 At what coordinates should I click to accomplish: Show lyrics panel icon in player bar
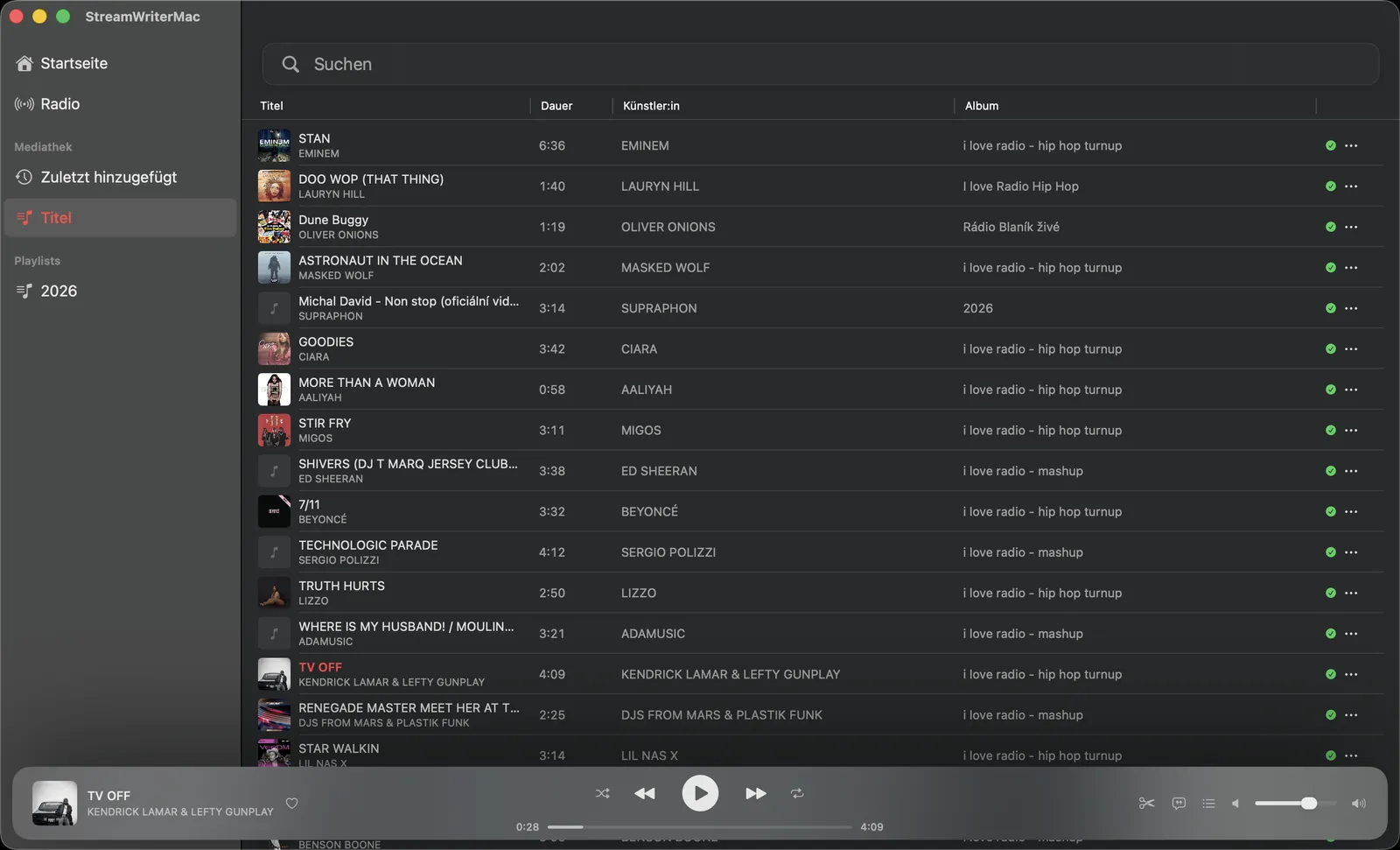click(1179, 803)
